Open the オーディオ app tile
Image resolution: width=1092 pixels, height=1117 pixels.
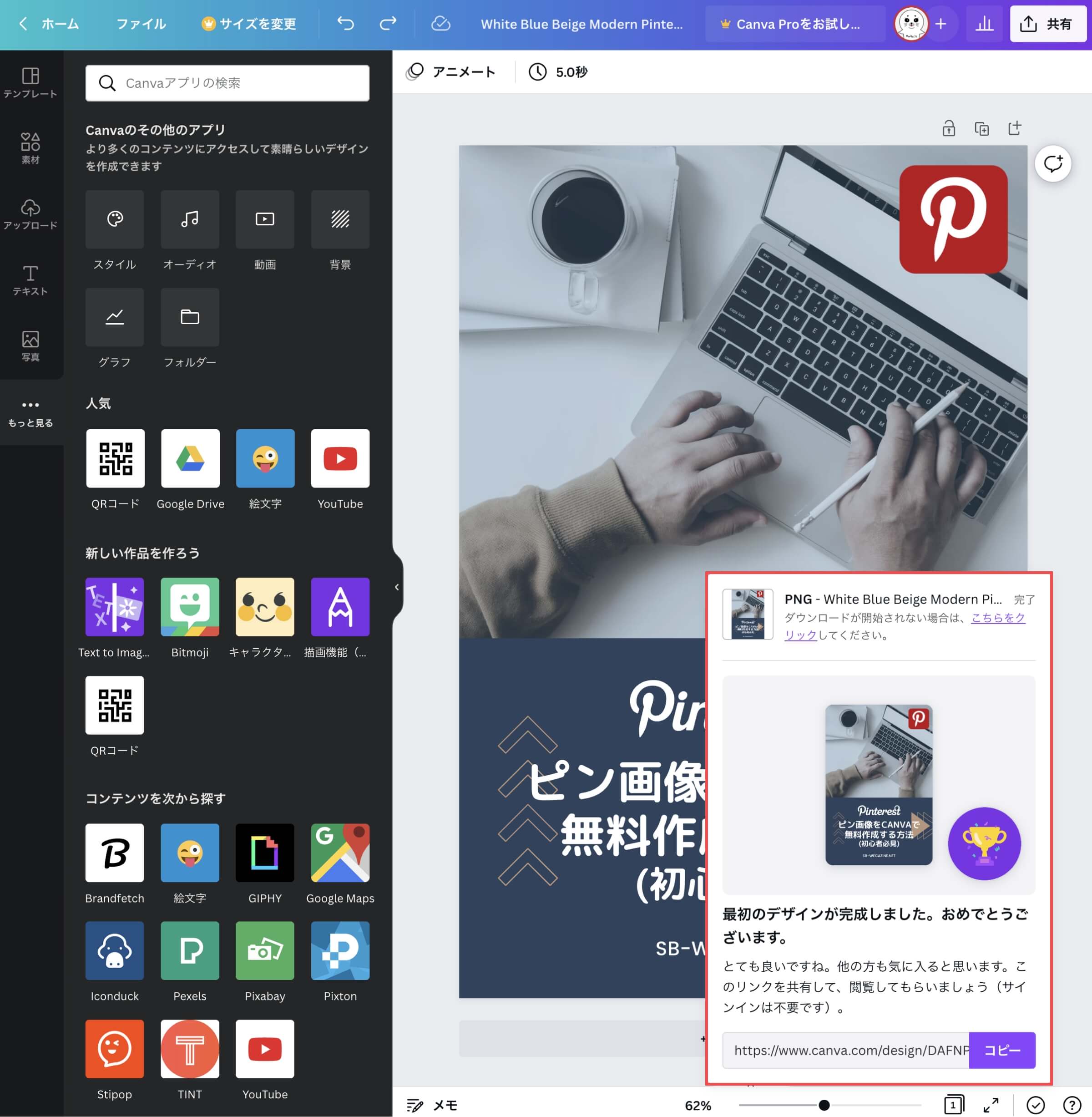pos(190,219)
